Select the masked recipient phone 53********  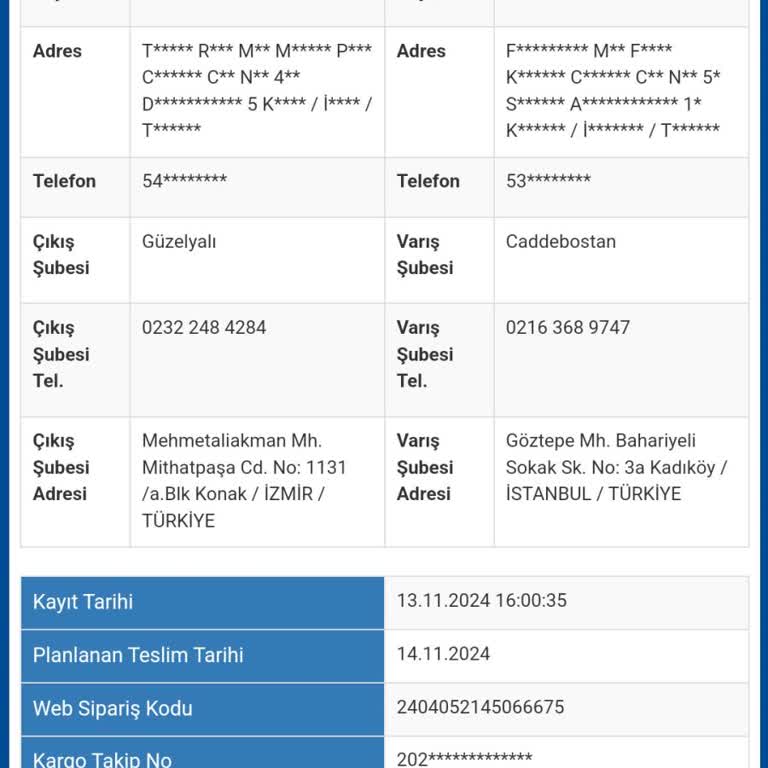[548, 181]
